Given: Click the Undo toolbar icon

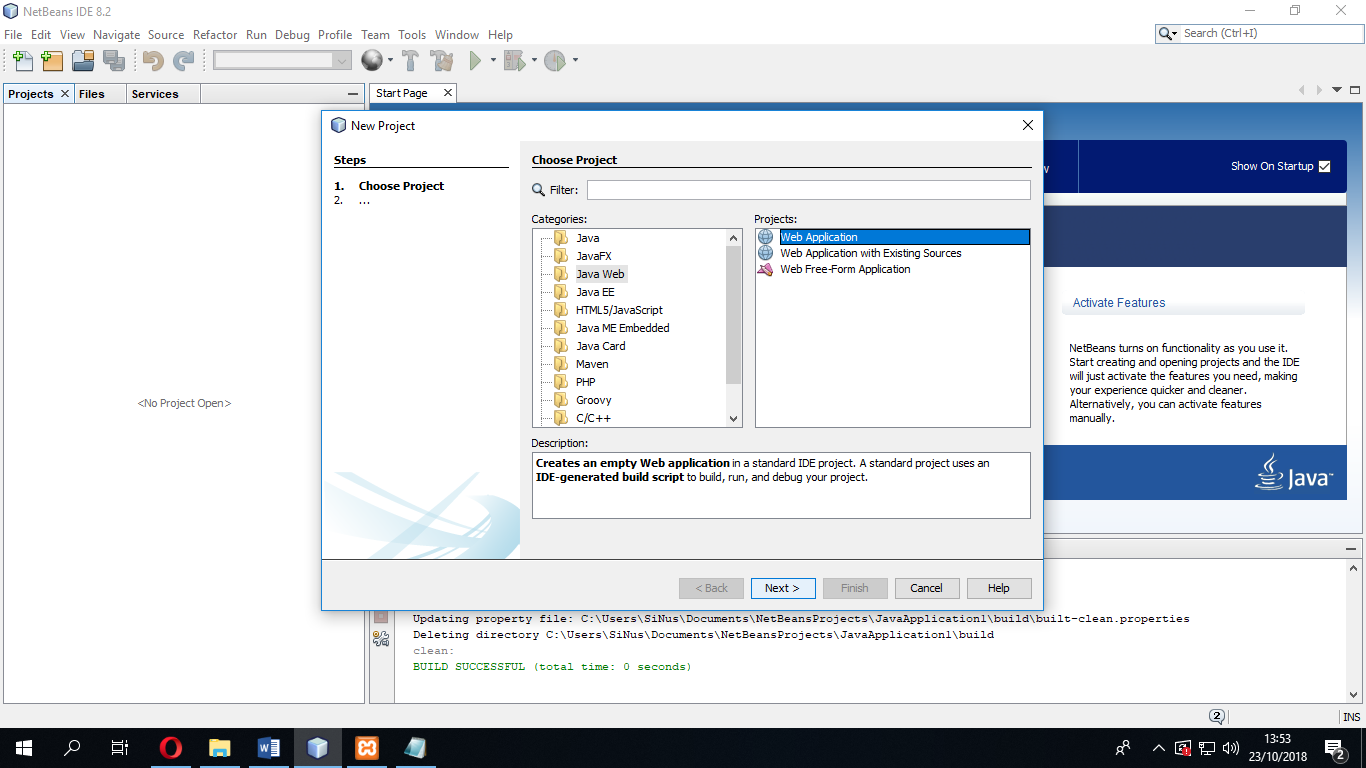Looking at the screenshot, I should pyautogui.click(x=151, y=61).
